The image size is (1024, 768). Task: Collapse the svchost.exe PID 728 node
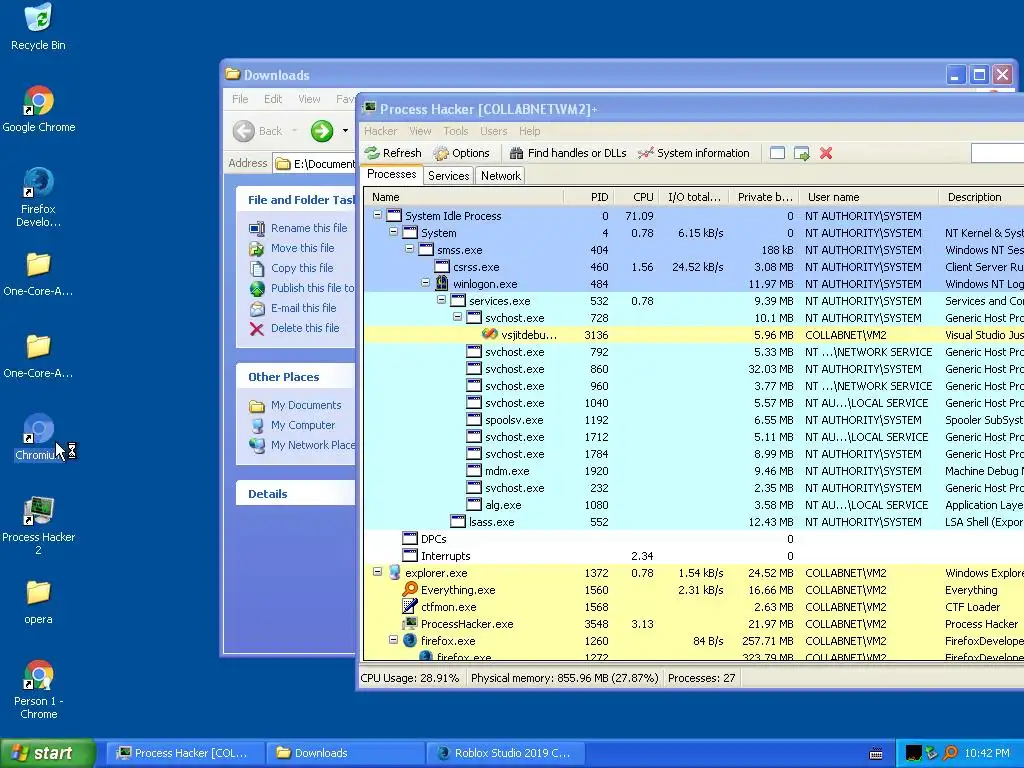coord(457,316)
